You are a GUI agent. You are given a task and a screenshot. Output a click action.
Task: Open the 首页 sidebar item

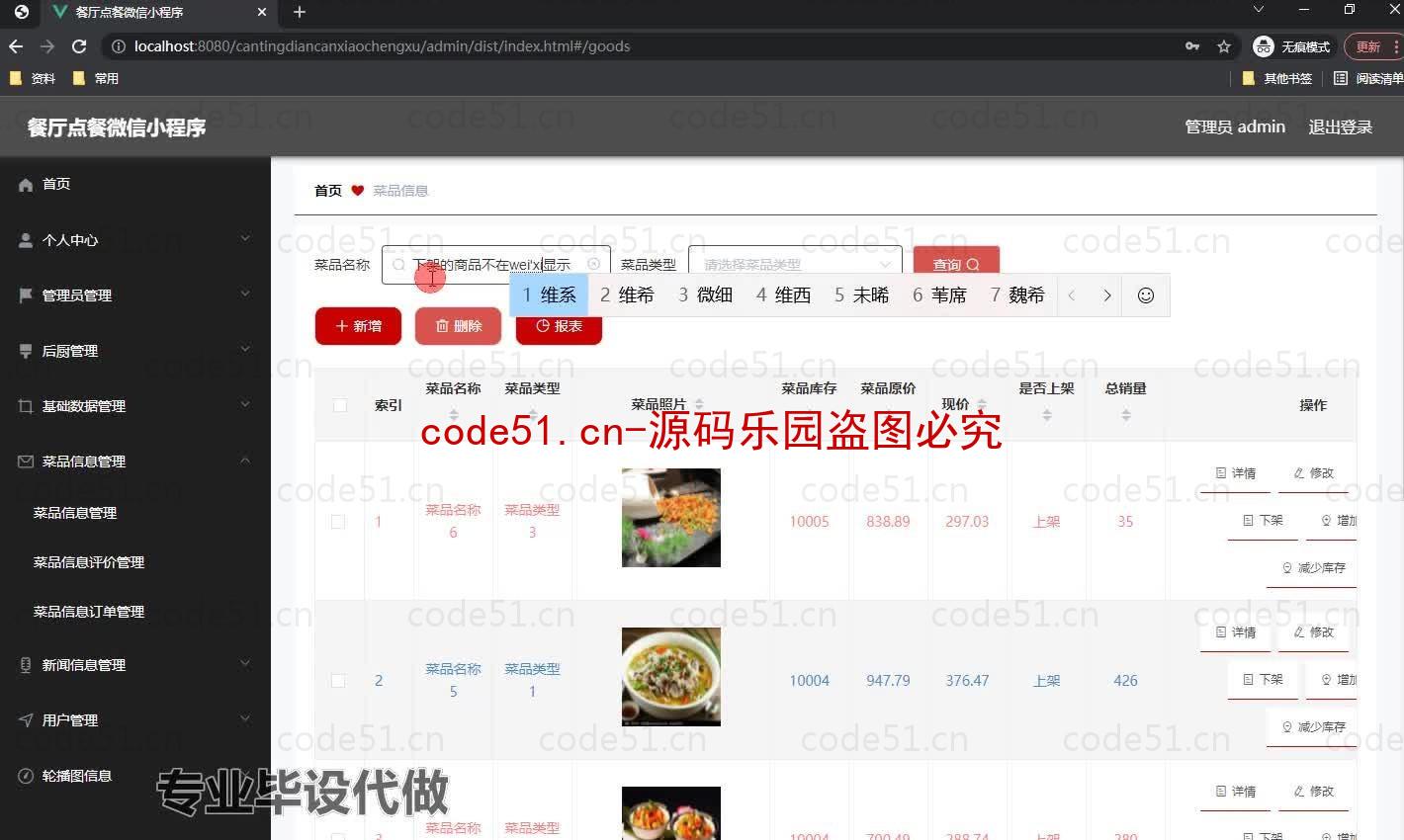pyautogui.click(x=135, y=184)
